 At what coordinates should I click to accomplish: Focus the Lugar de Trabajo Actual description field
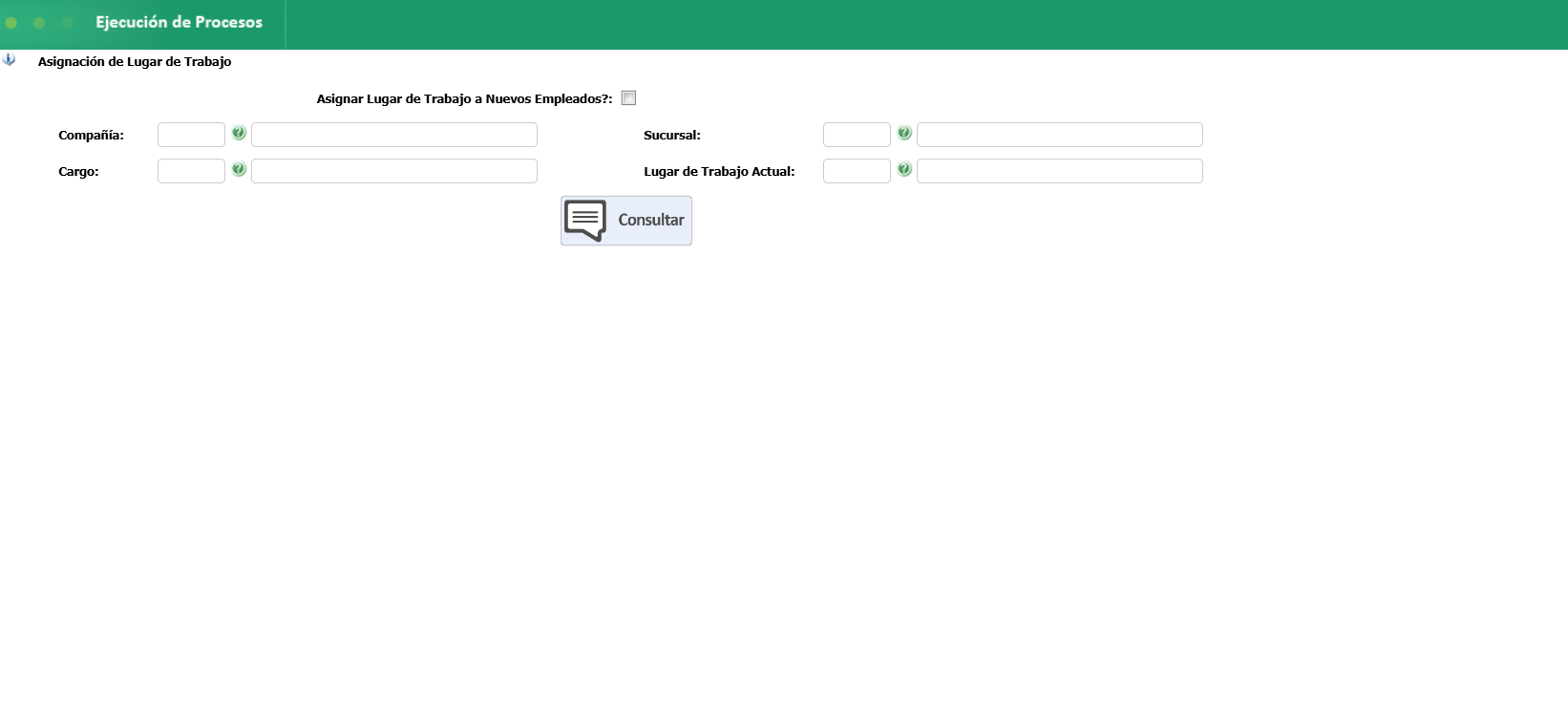click(x=1060, y=171)
